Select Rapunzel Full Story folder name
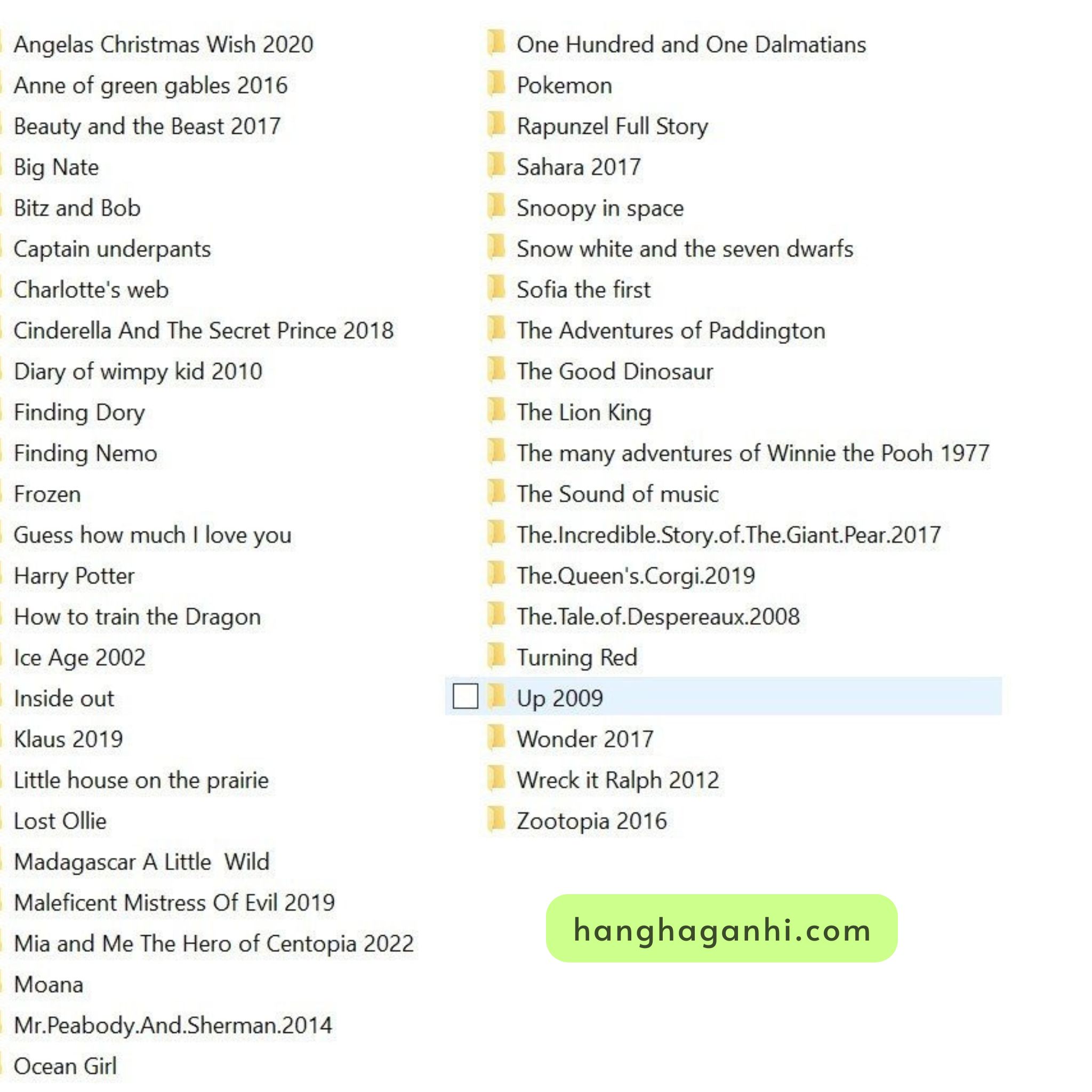 612,126
